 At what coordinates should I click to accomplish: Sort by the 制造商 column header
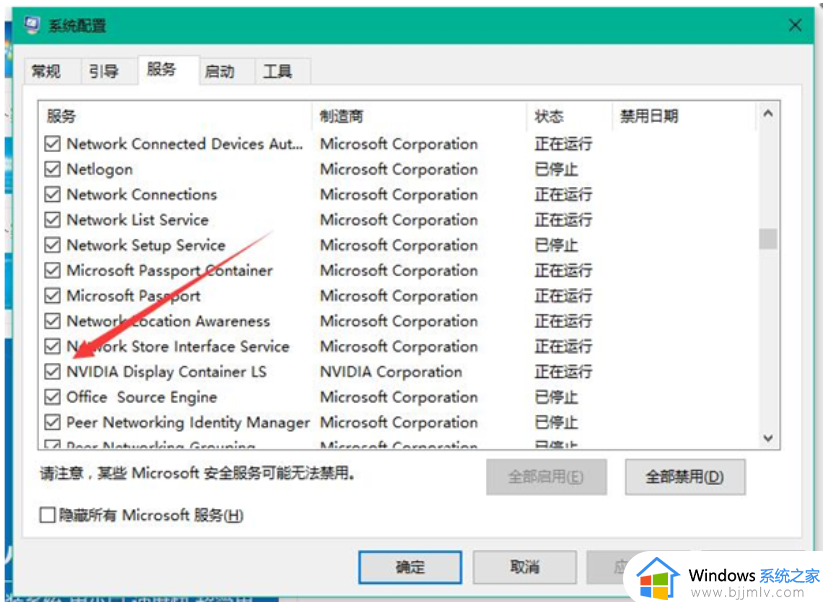pos(419,116)
